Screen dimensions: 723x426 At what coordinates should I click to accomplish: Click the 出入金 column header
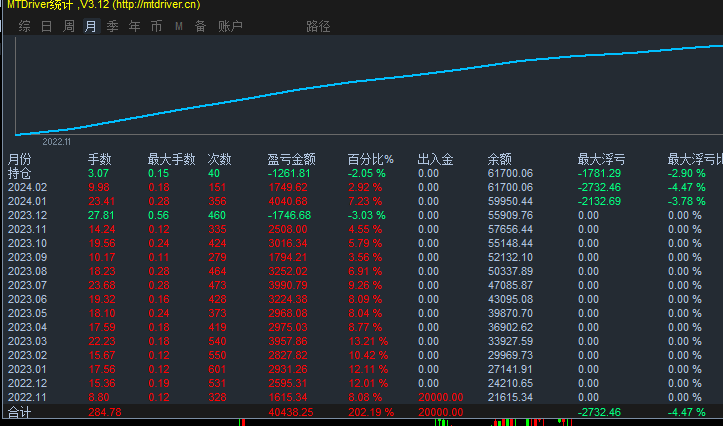tap(435, 160)
